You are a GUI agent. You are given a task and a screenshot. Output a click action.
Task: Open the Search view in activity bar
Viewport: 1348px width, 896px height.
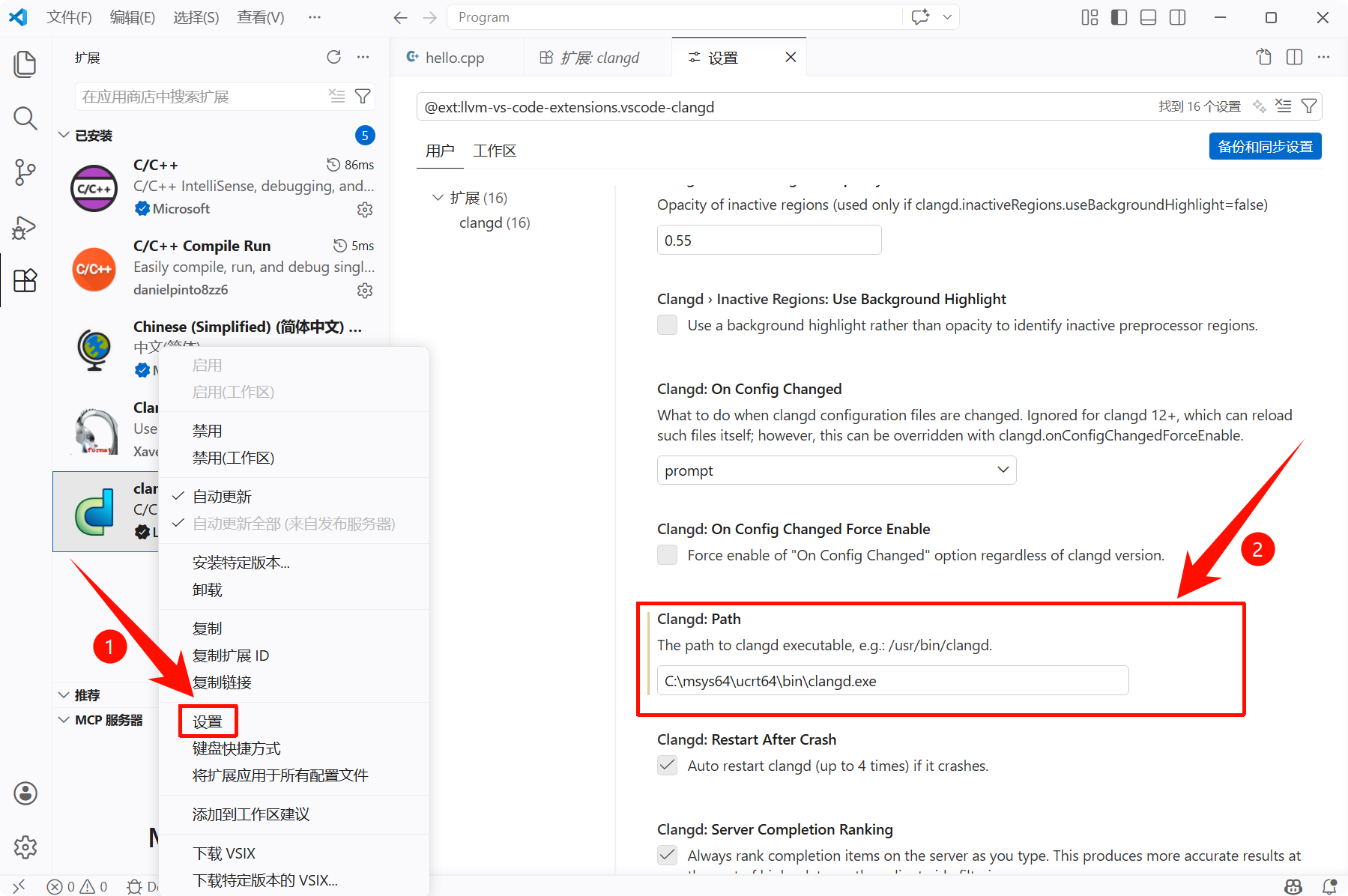tap(25, 118)
